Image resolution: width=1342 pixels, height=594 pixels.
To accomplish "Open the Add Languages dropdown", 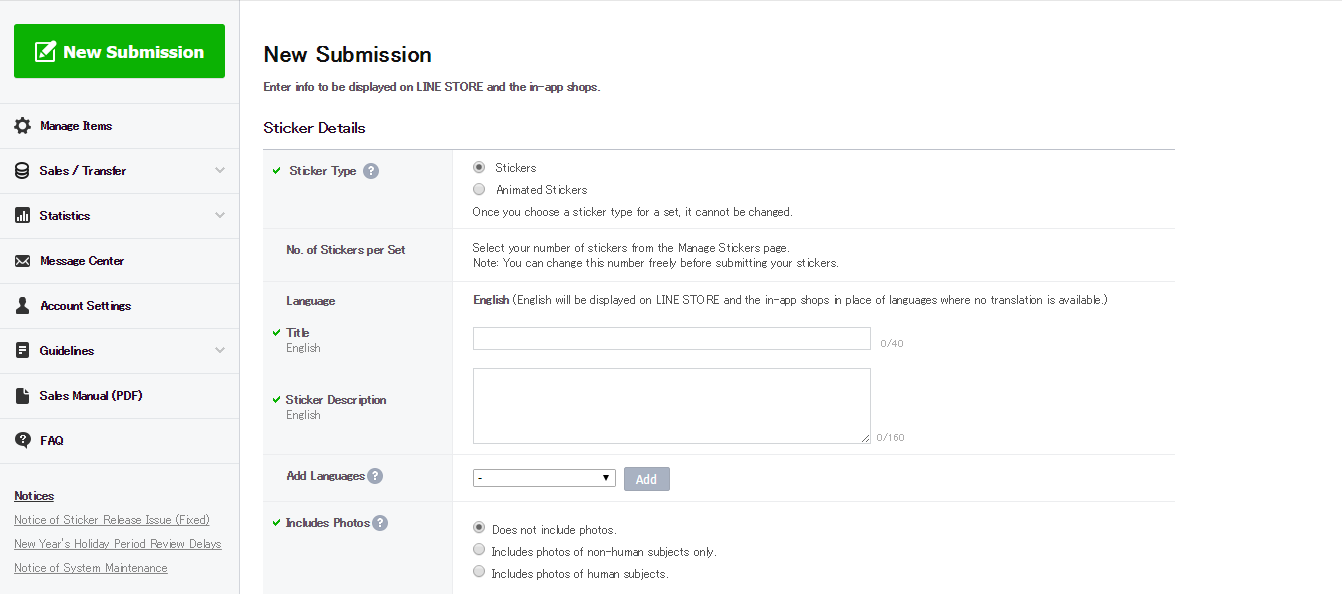I will point(544,478).
